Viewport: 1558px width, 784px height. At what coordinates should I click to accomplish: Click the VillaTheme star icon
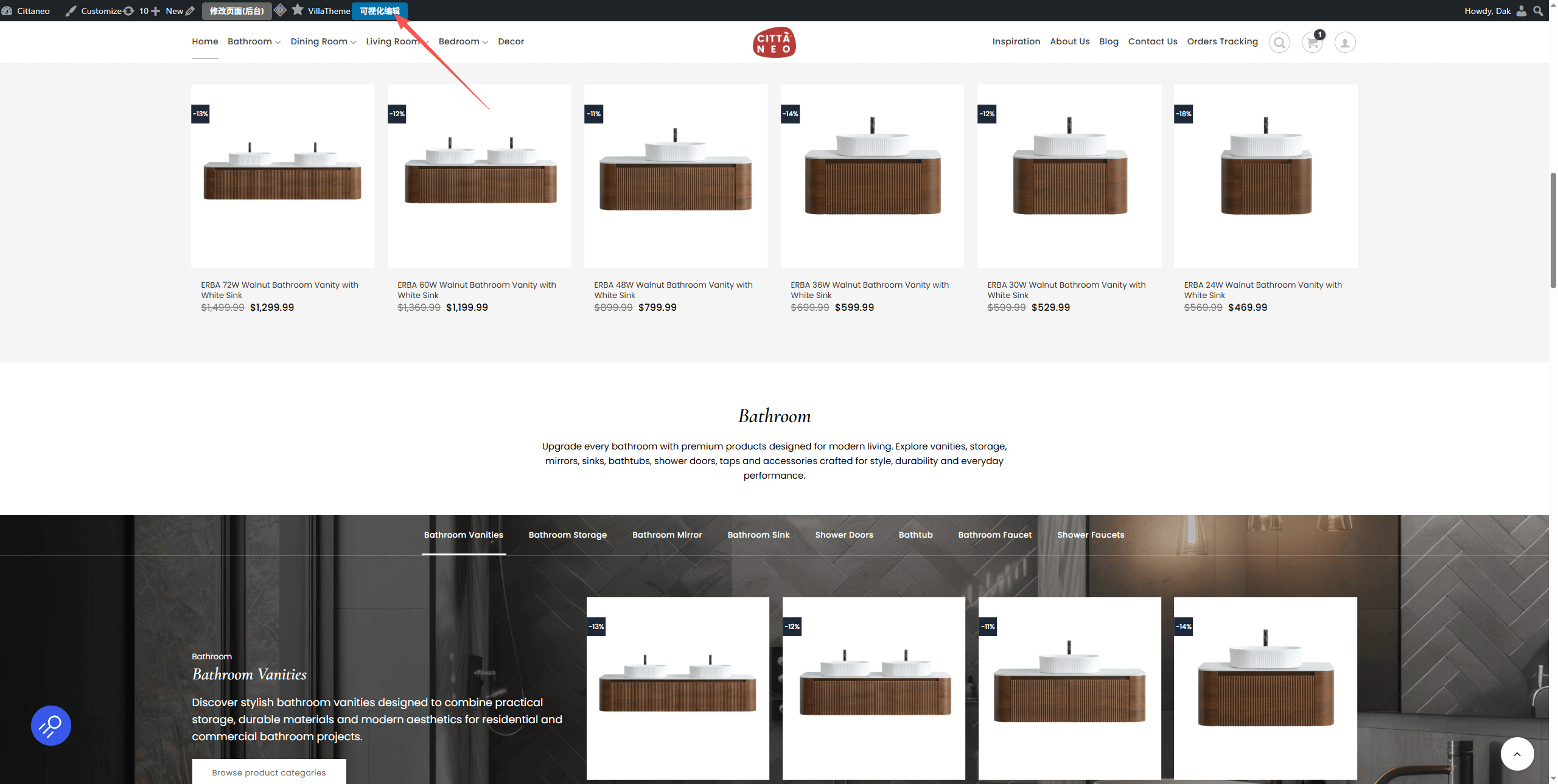298,10
